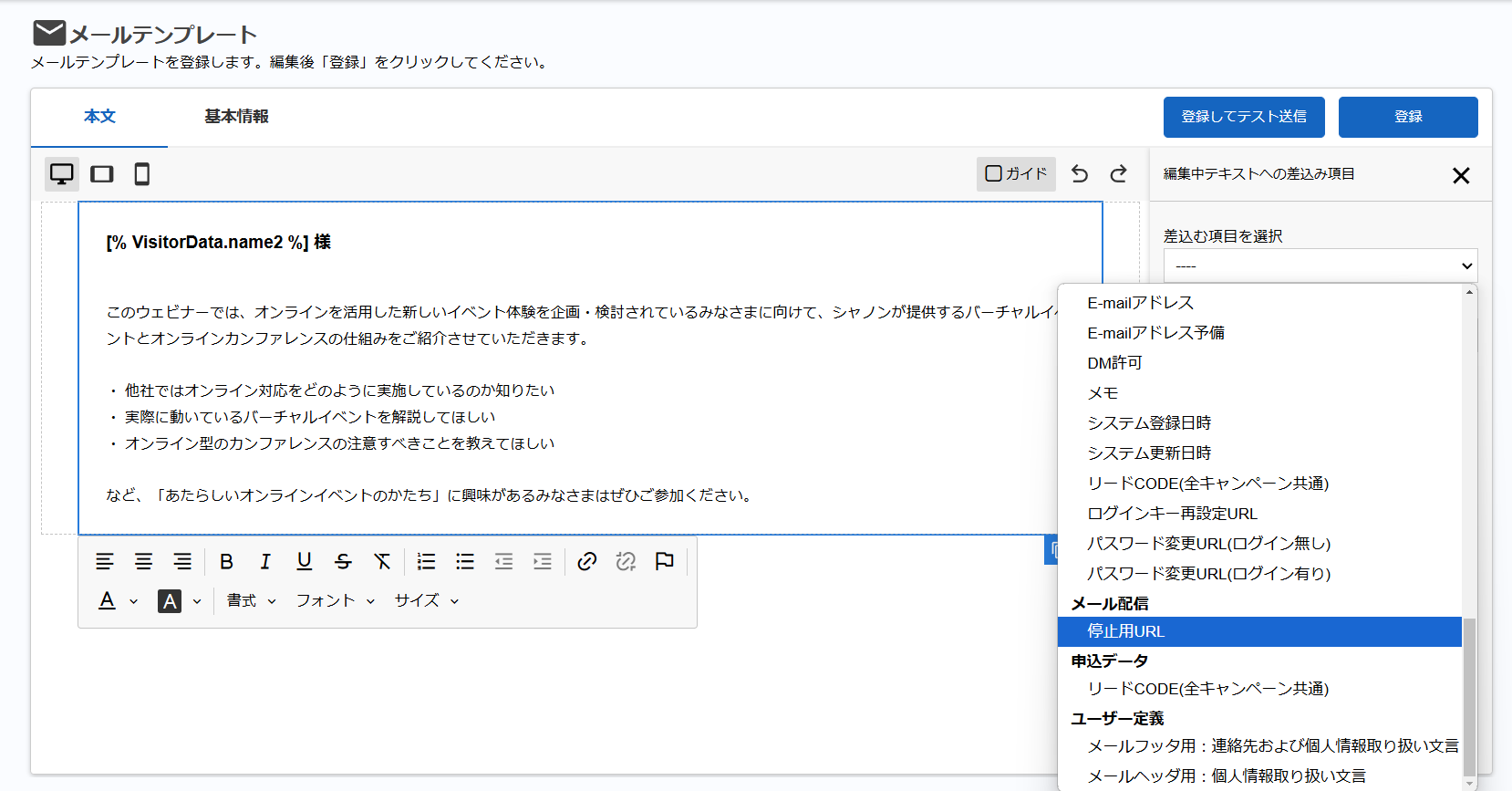Select パスワード変更URL(ログイン無し) option
Viewport: 1512px width, 791px height.
point(1259,544)
